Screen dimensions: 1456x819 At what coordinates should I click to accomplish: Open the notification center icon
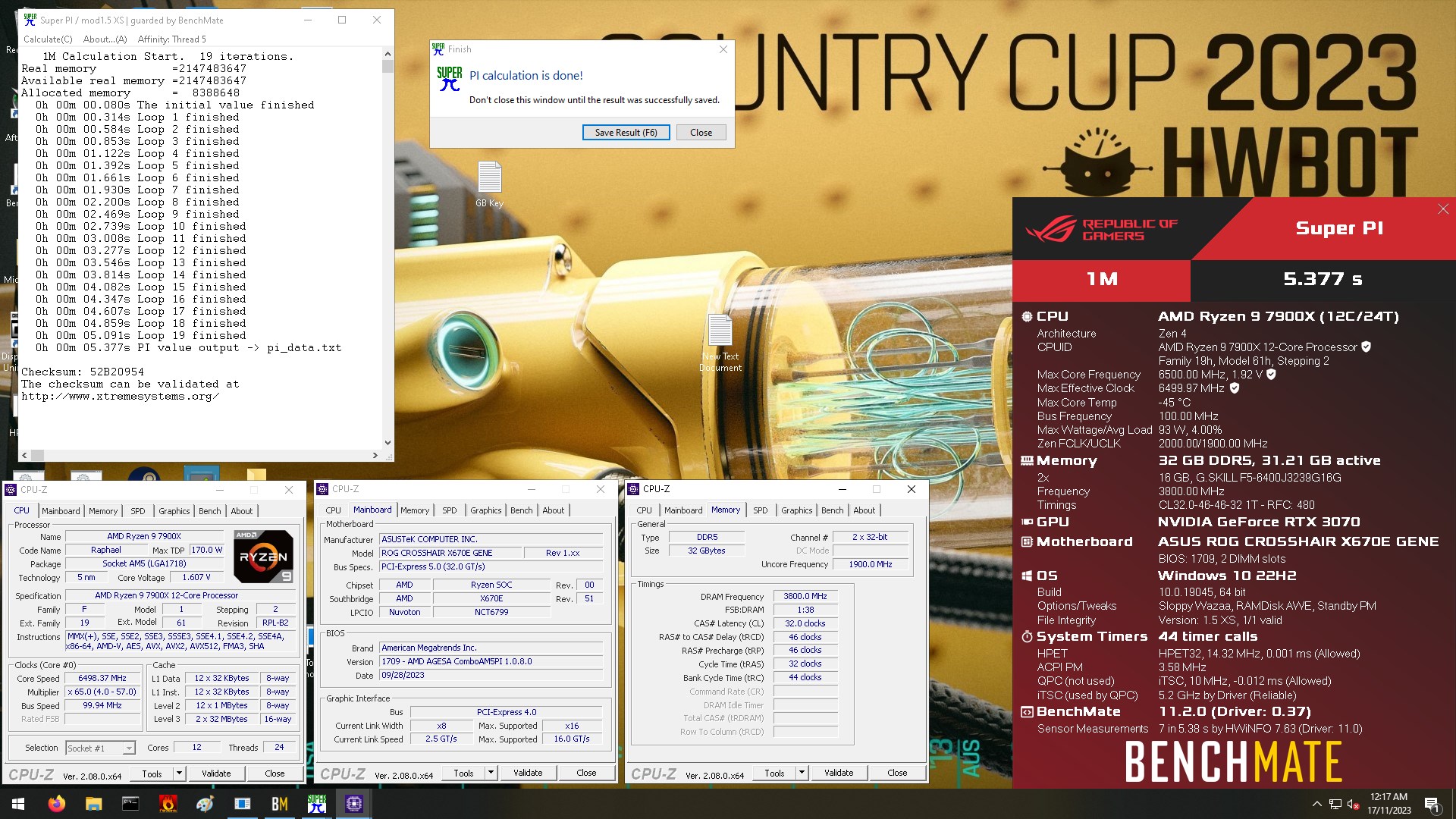(x=1432, y=804)
